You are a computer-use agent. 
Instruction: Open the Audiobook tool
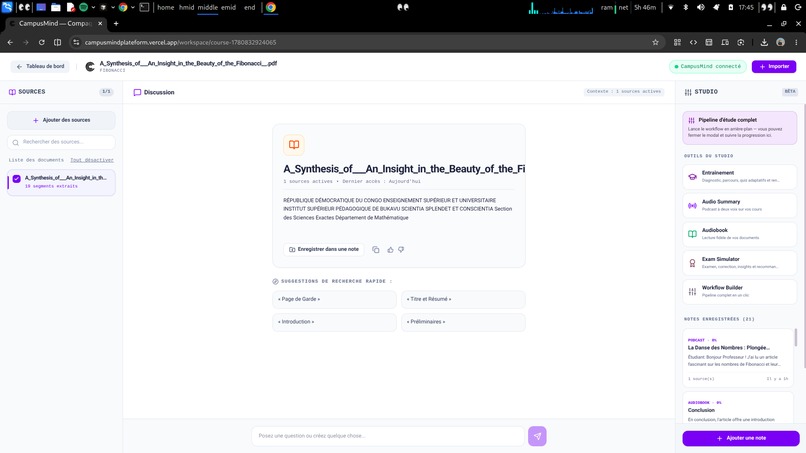739,234
